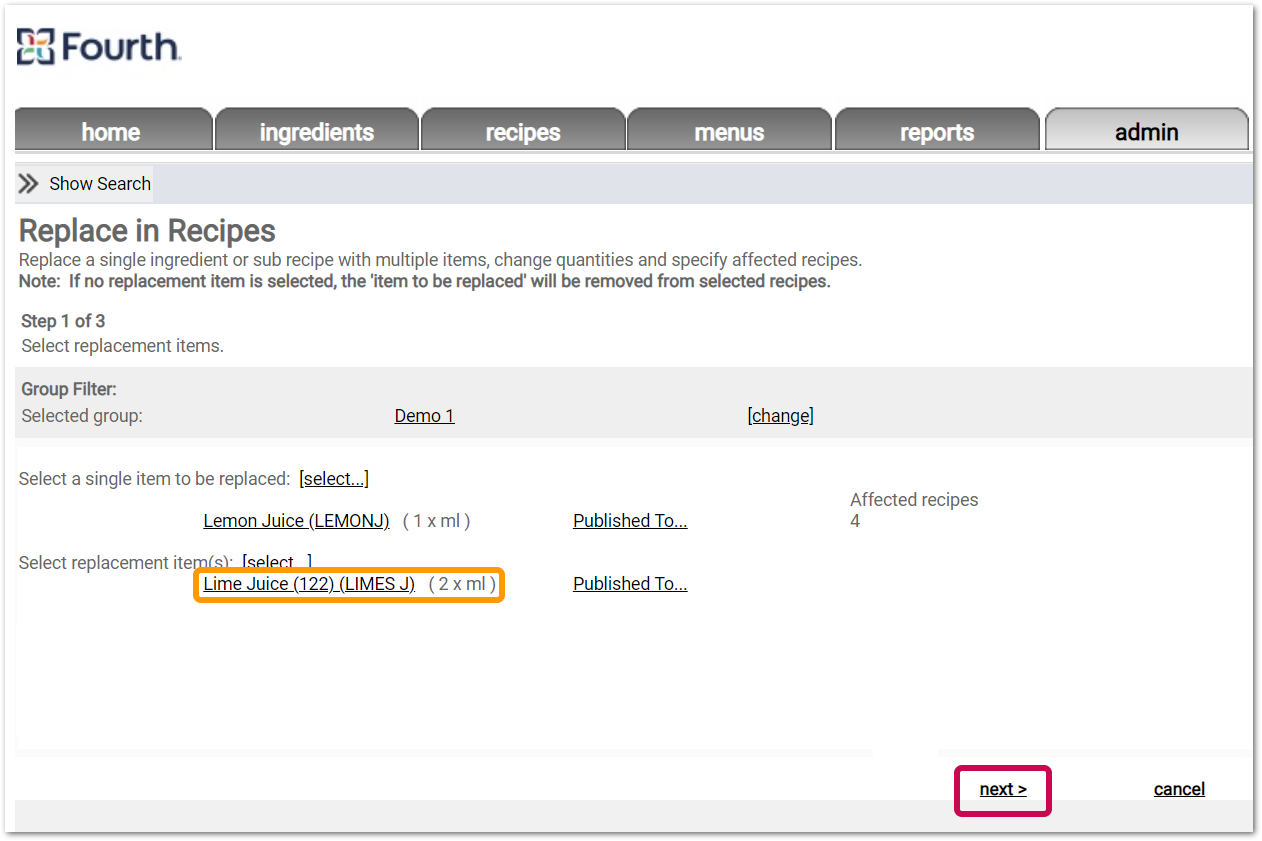Click the ( 2 x ml ) quantity text
This screenshot has width=1262, height=841.
tap(462, 584)
